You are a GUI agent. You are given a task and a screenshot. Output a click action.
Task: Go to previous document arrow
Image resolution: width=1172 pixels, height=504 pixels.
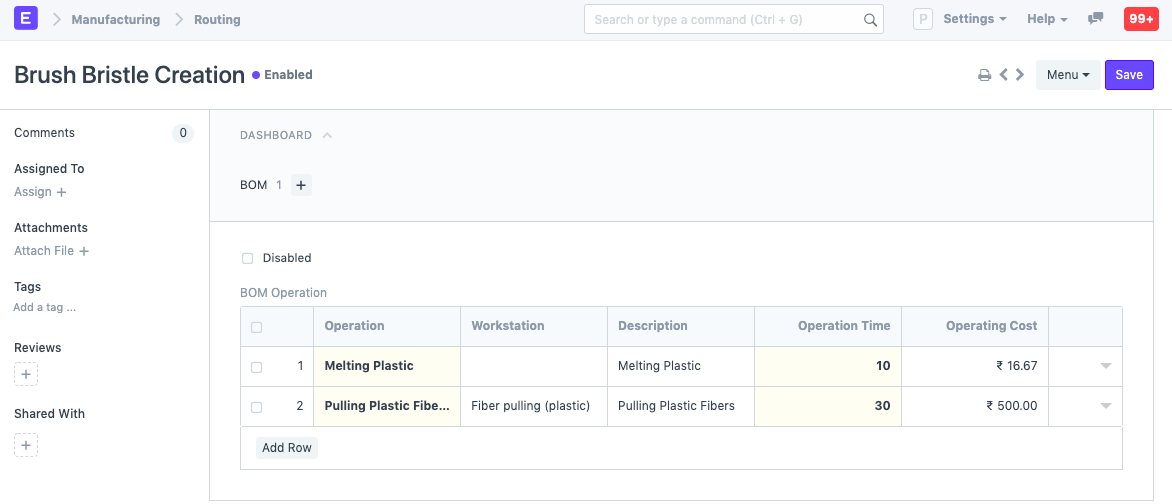[1003, 75]
